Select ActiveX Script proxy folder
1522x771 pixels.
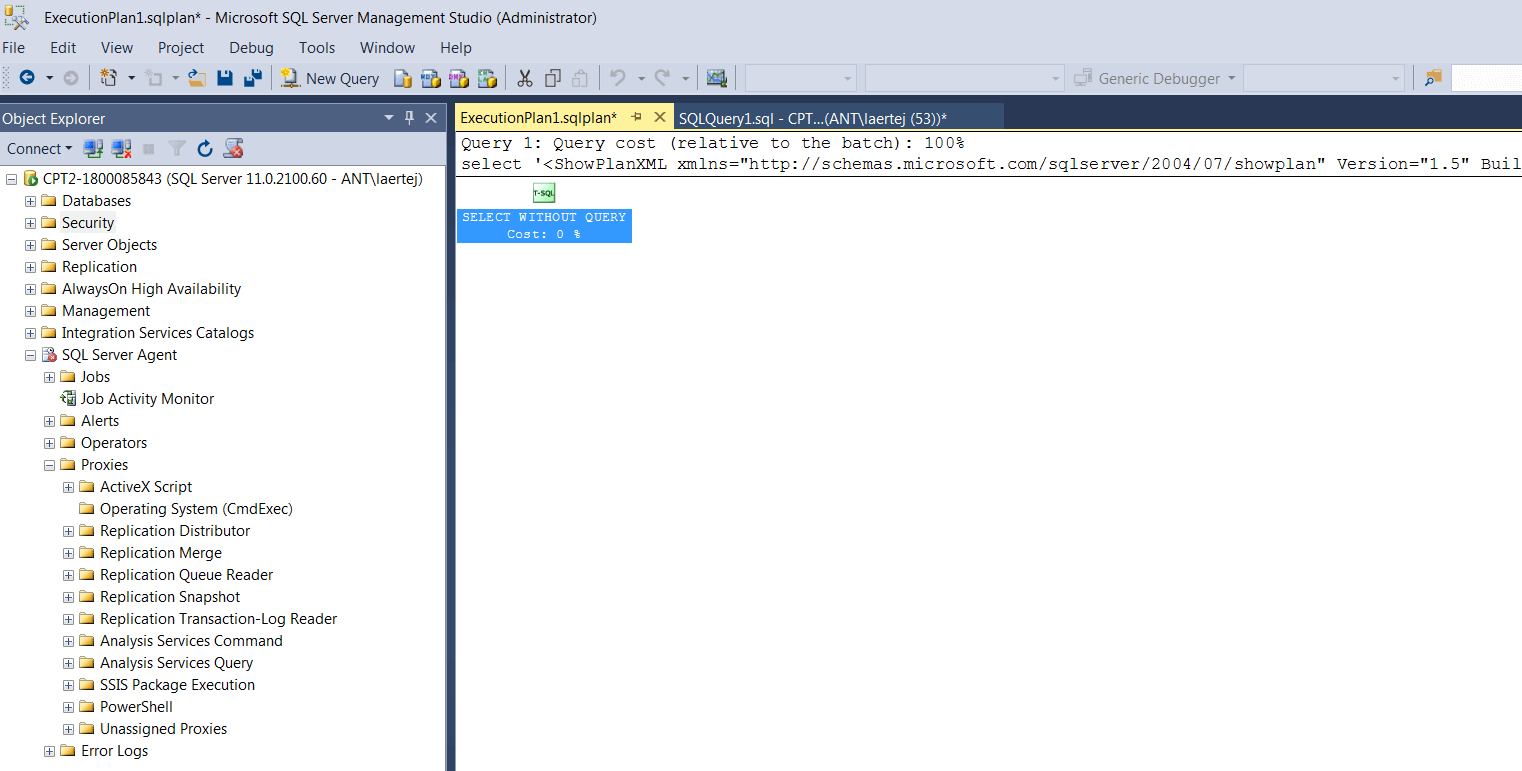pos(146,487)
